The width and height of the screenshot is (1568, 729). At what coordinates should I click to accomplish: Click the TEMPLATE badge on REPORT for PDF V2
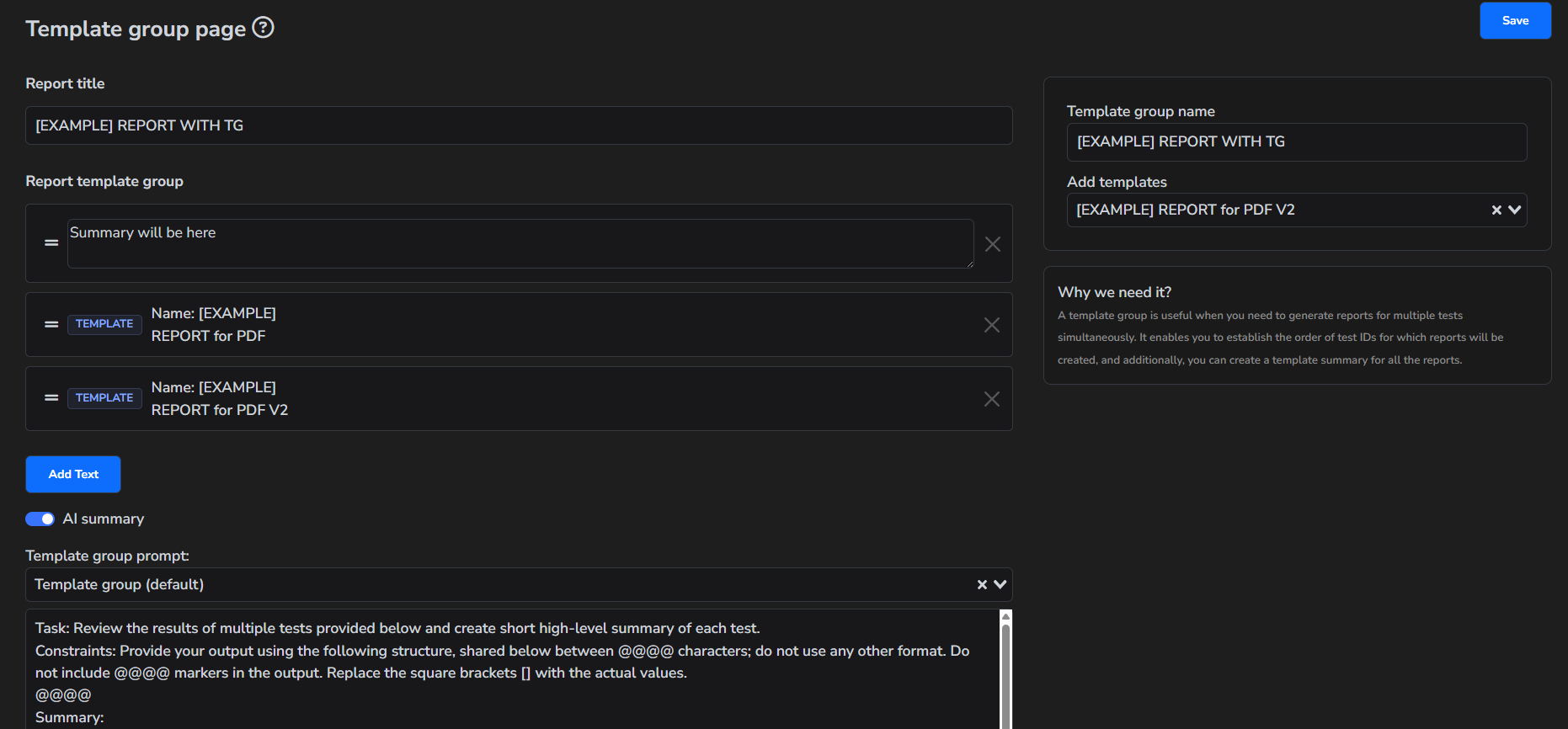104,398
